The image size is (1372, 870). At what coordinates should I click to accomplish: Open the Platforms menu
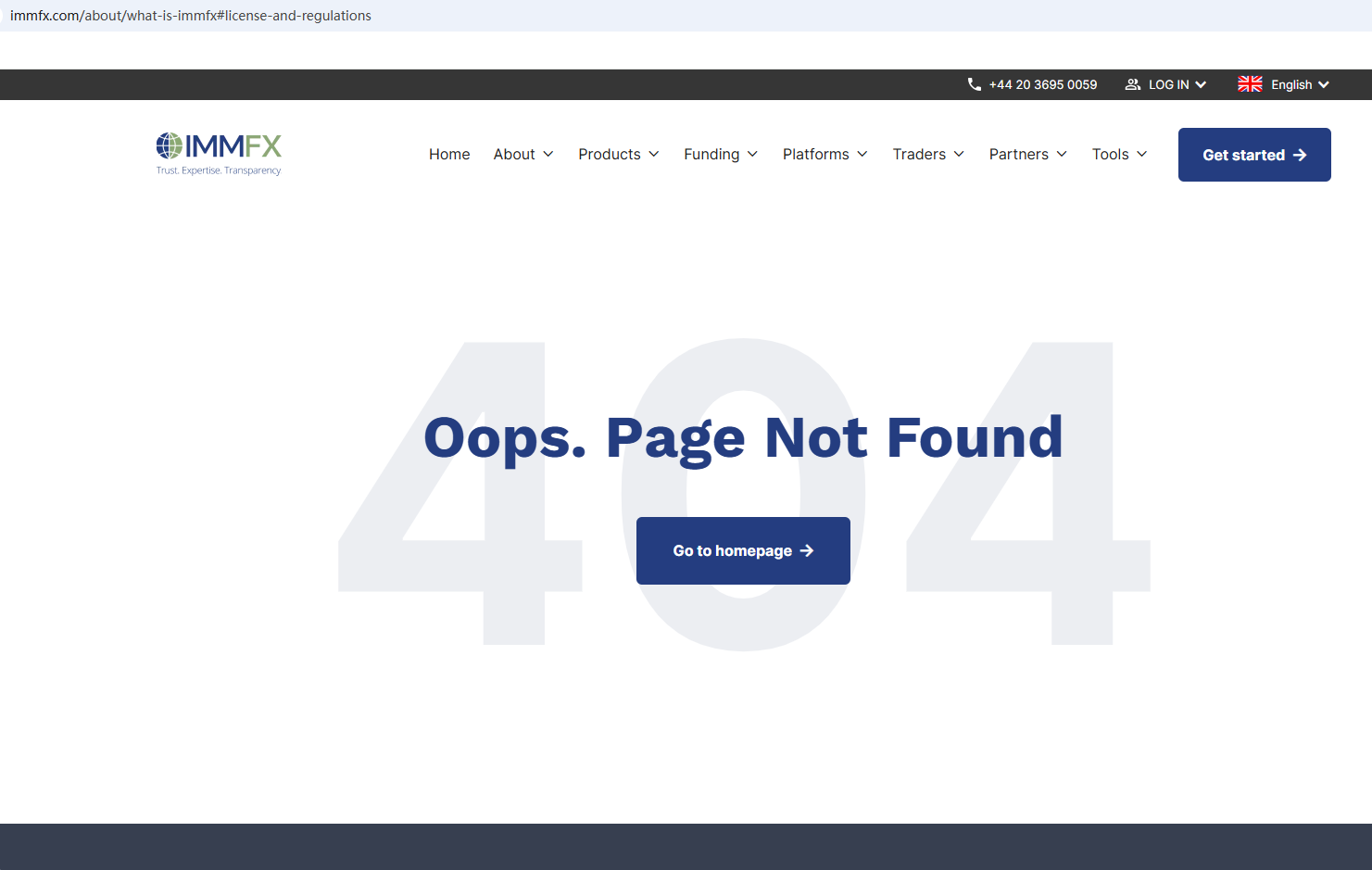(x=824, y=154)
